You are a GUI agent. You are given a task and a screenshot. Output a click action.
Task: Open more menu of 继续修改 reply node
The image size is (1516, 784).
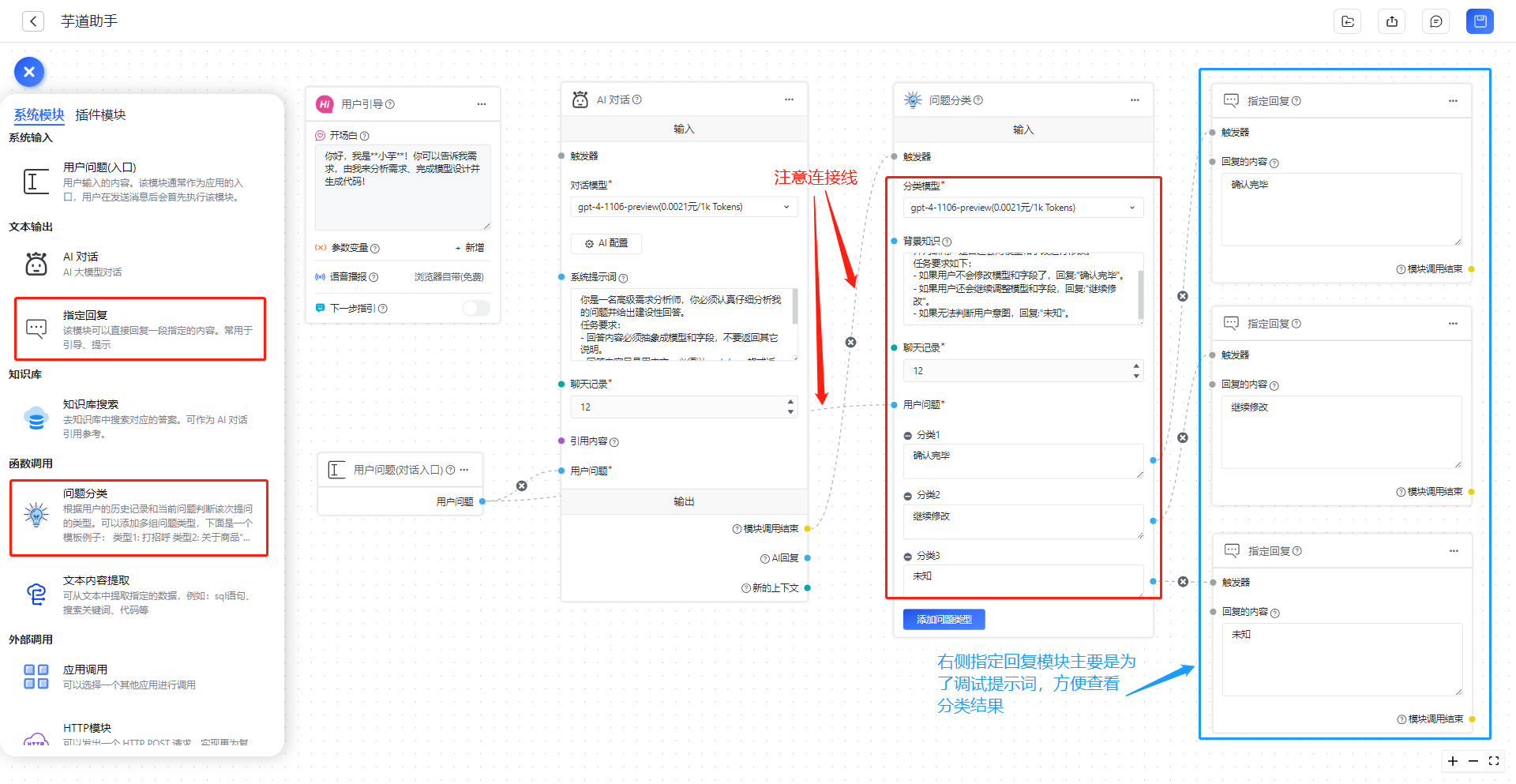[1453, 324]
